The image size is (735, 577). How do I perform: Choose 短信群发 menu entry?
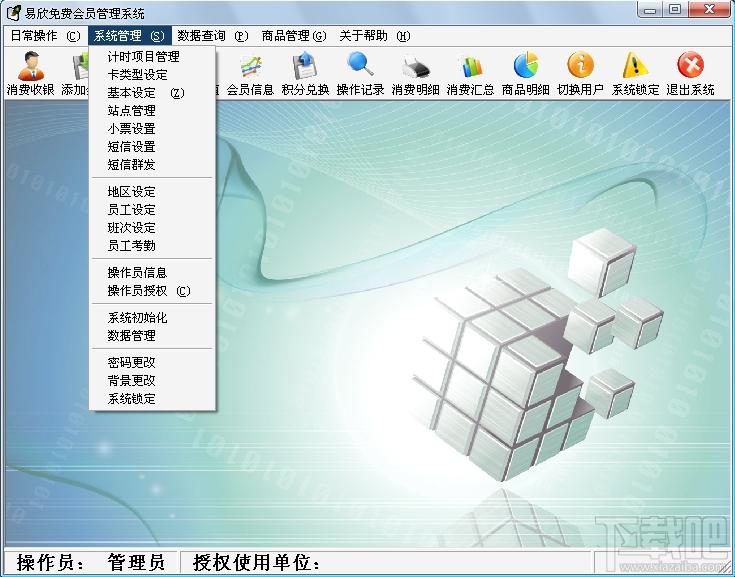point(152,165)
